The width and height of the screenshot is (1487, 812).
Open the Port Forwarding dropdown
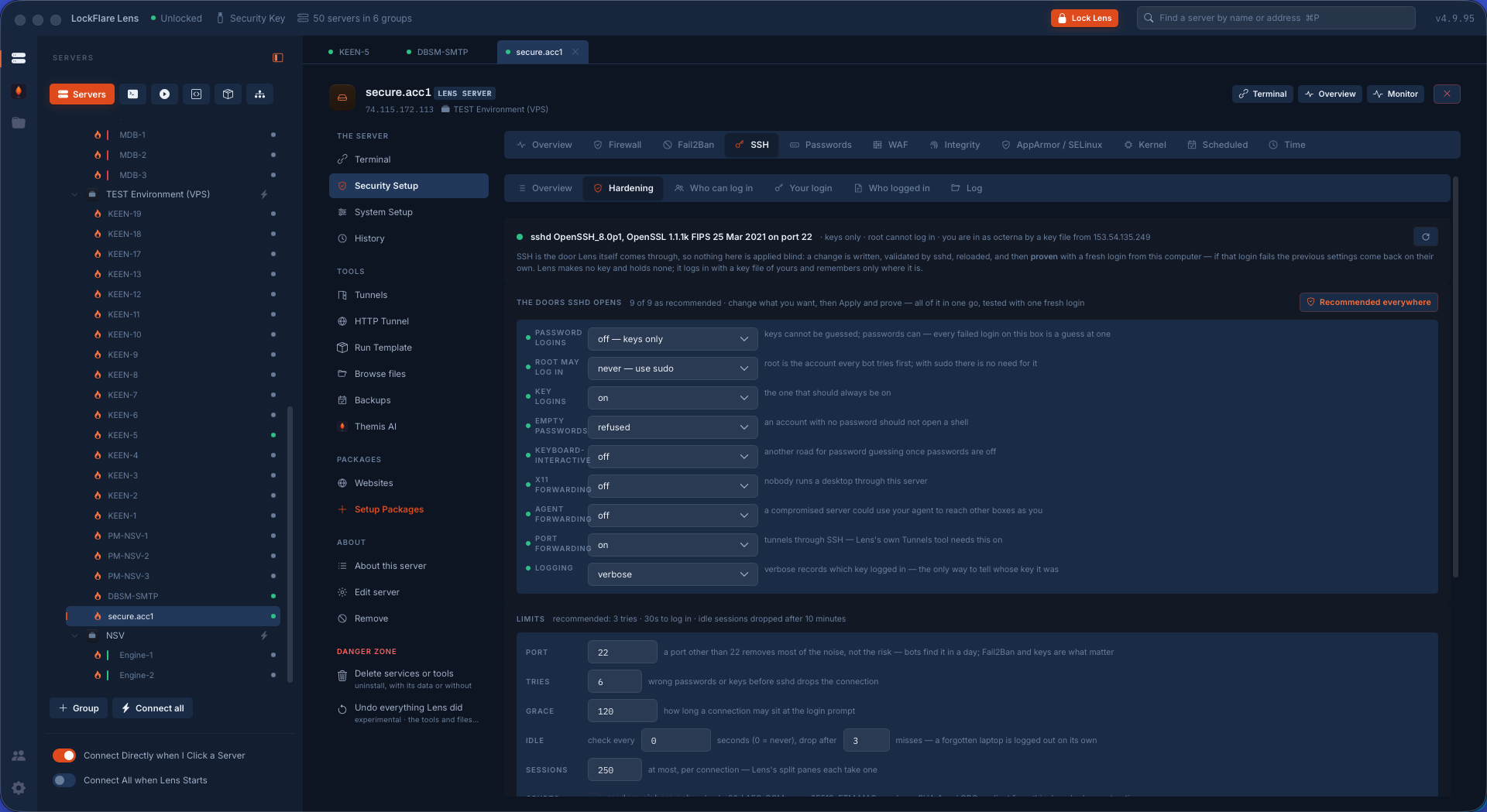coord(672,545)
